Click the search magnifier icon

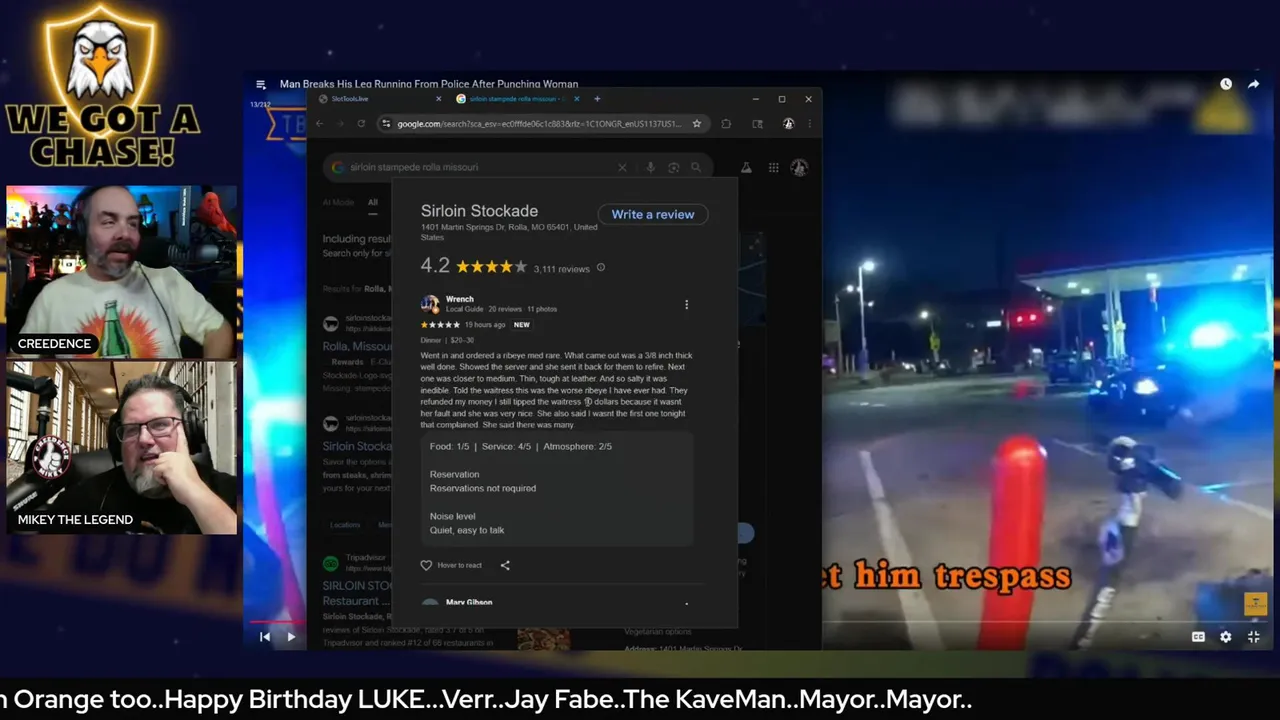coord(696,167)
